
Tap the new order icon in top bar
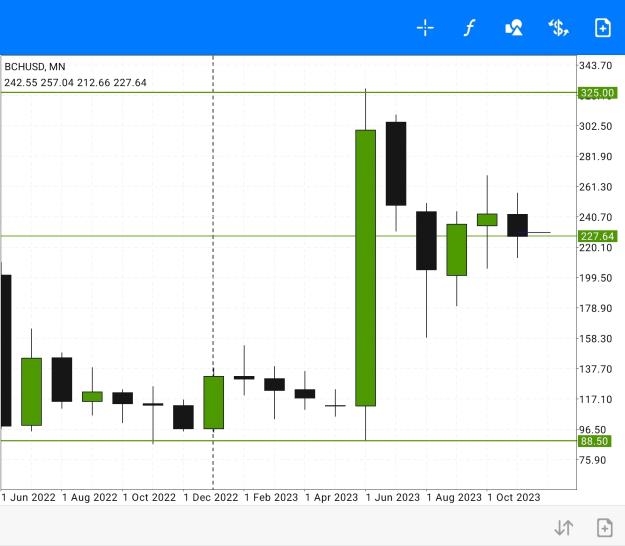[602, 28]
